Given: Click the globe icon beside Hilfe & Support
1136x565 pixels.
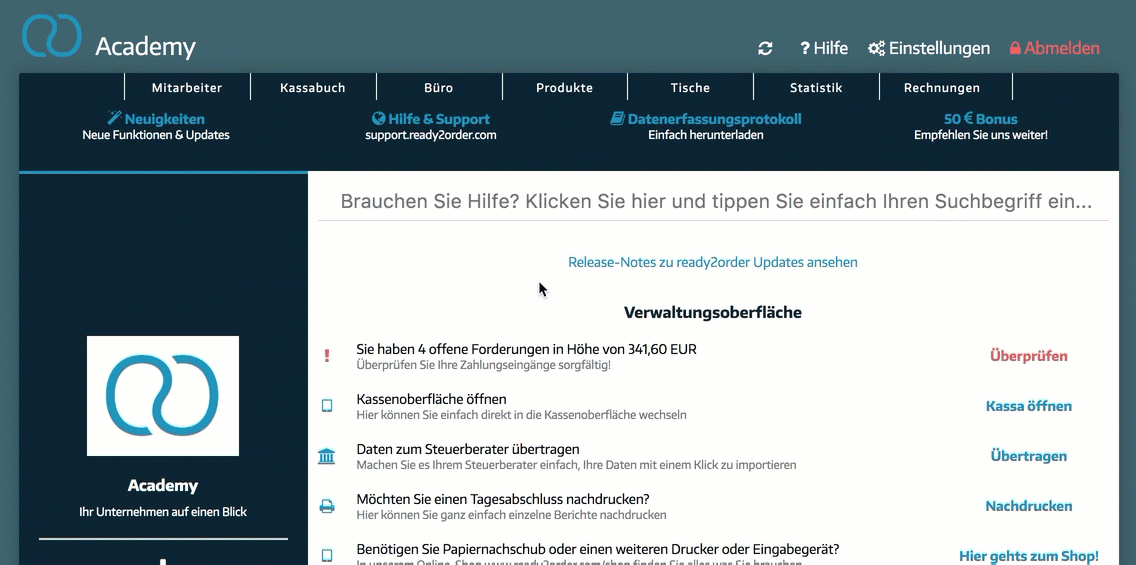Looking at the screenshot, I should point(378,119).
